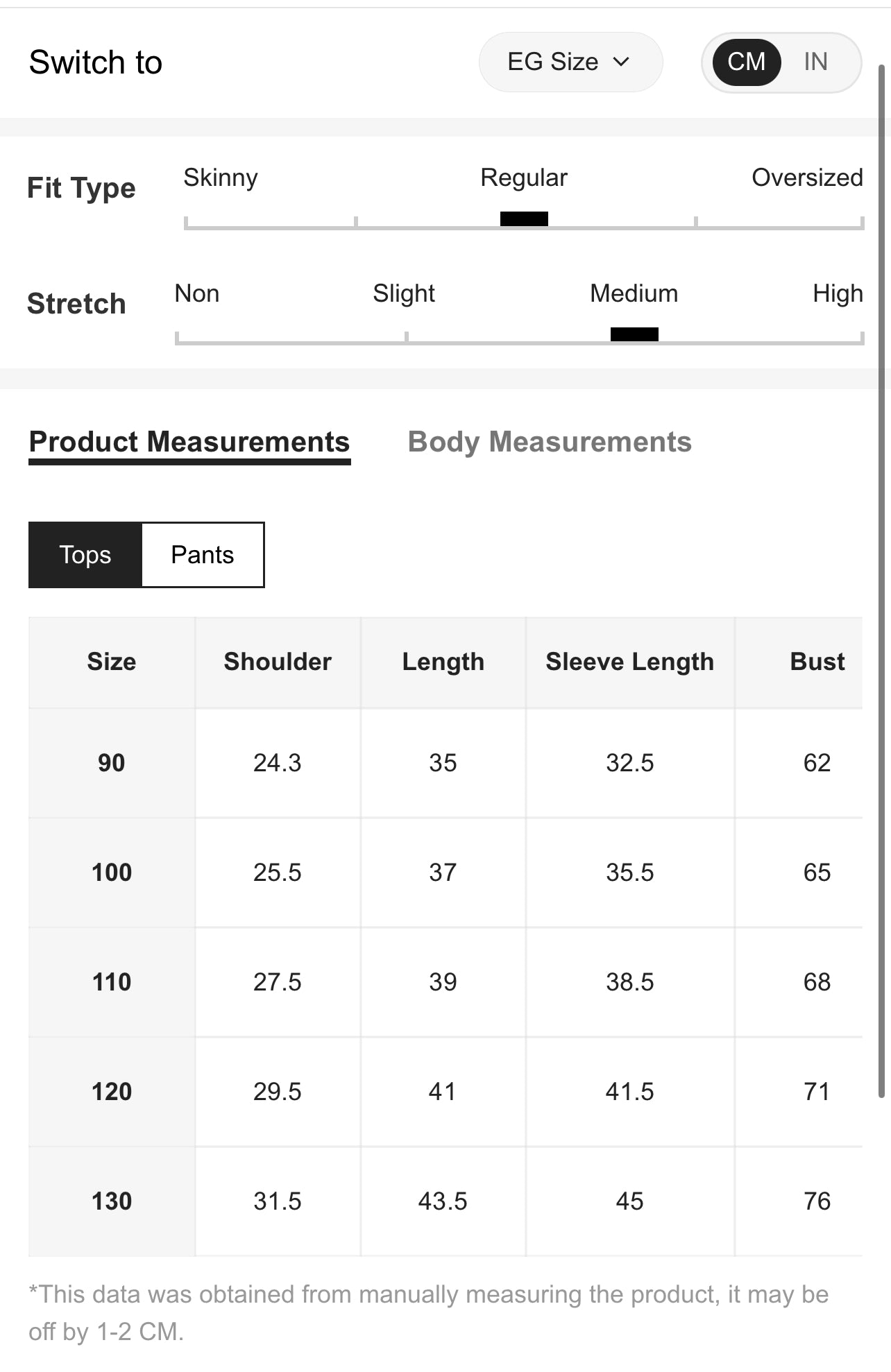891x1372 pixels.
Task: Click the Size column header
Action: pos(112,662)
